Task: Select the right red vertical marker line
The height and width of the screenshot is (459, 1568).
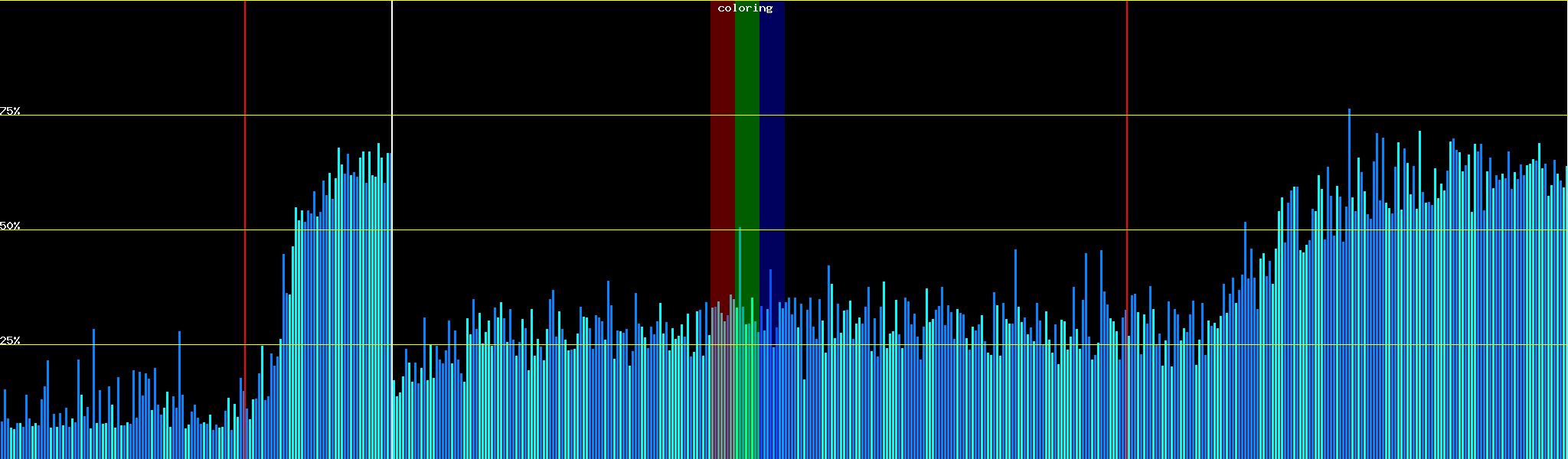Action: [1127, 229]
